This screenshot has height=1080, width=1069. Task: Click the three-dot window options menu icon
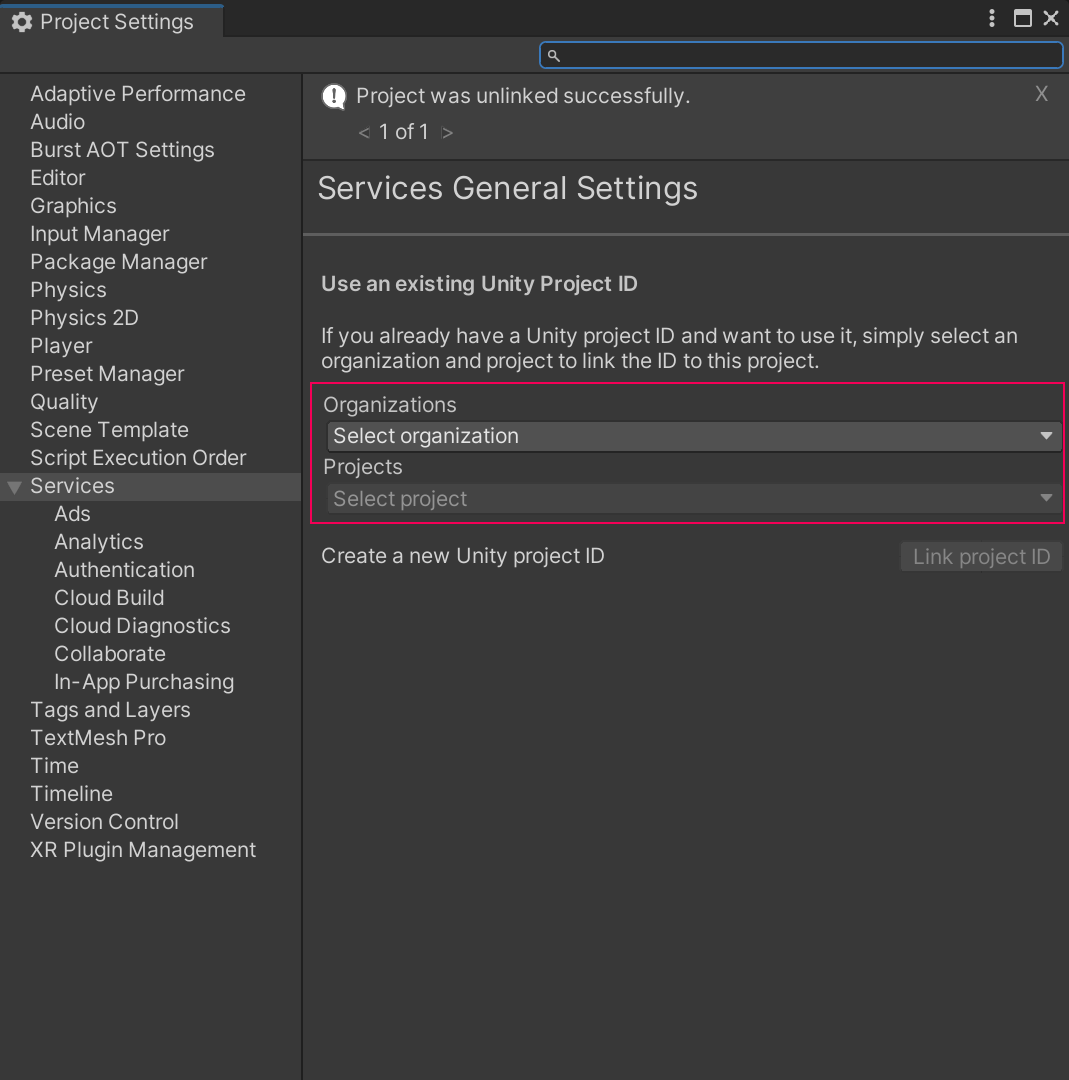(x=991, y=19)
